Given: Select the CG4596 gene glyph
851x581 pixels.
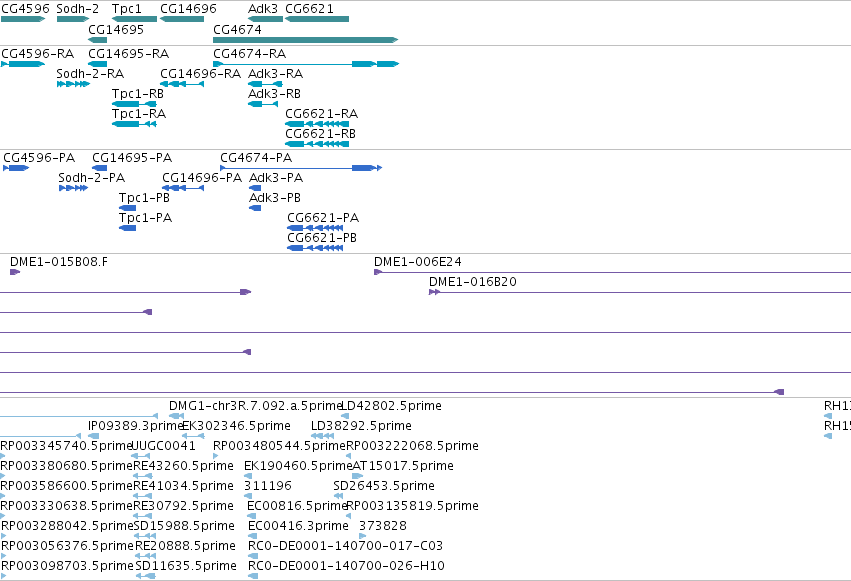Looking at the screenshot, I should coord(23,19).
